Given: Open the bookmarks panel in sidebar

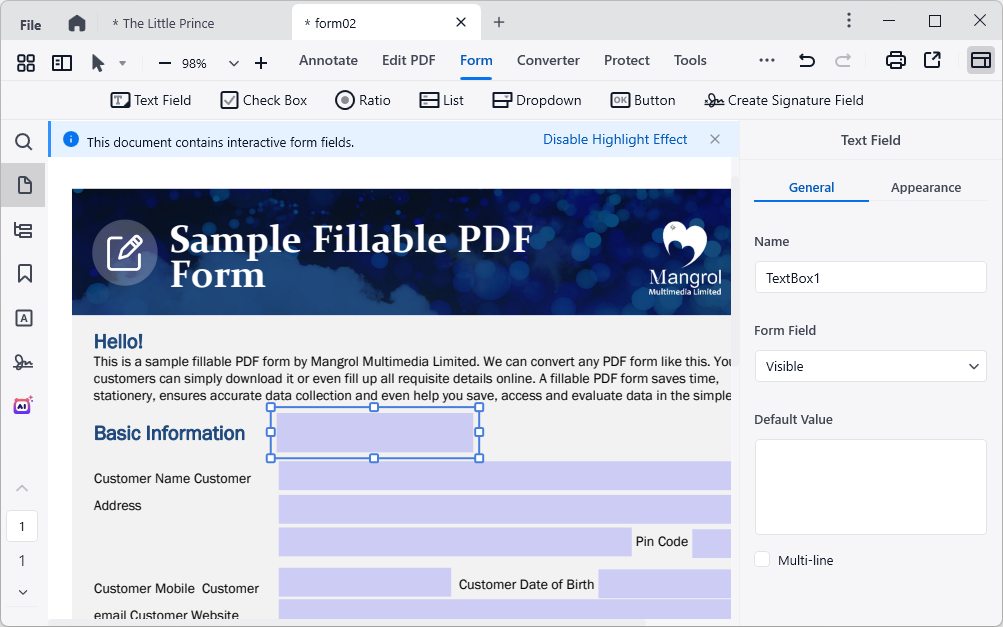Looking at the screenshot, I should pos(24,274).
